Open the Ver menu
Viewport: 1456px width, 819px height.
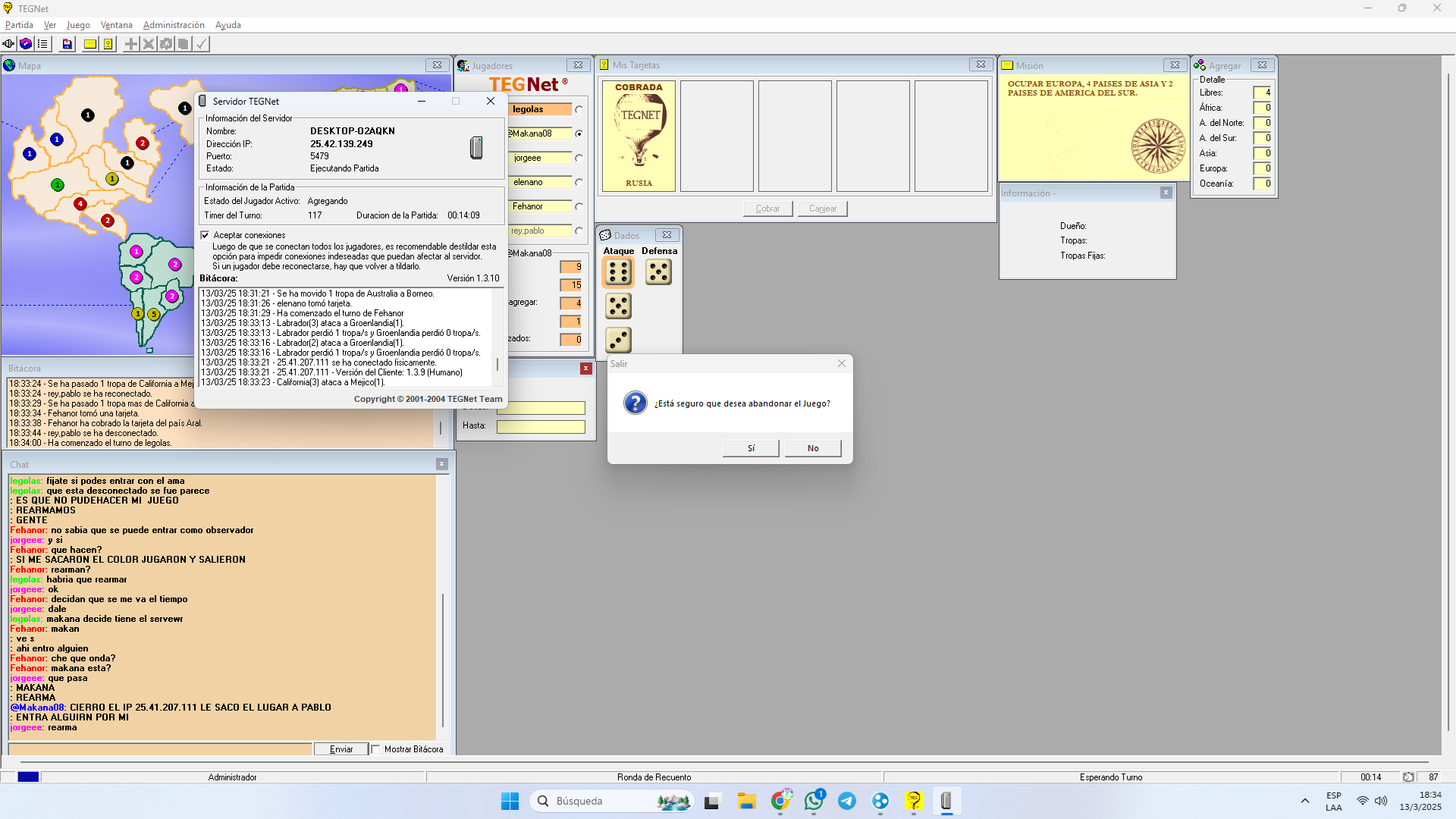50,25
